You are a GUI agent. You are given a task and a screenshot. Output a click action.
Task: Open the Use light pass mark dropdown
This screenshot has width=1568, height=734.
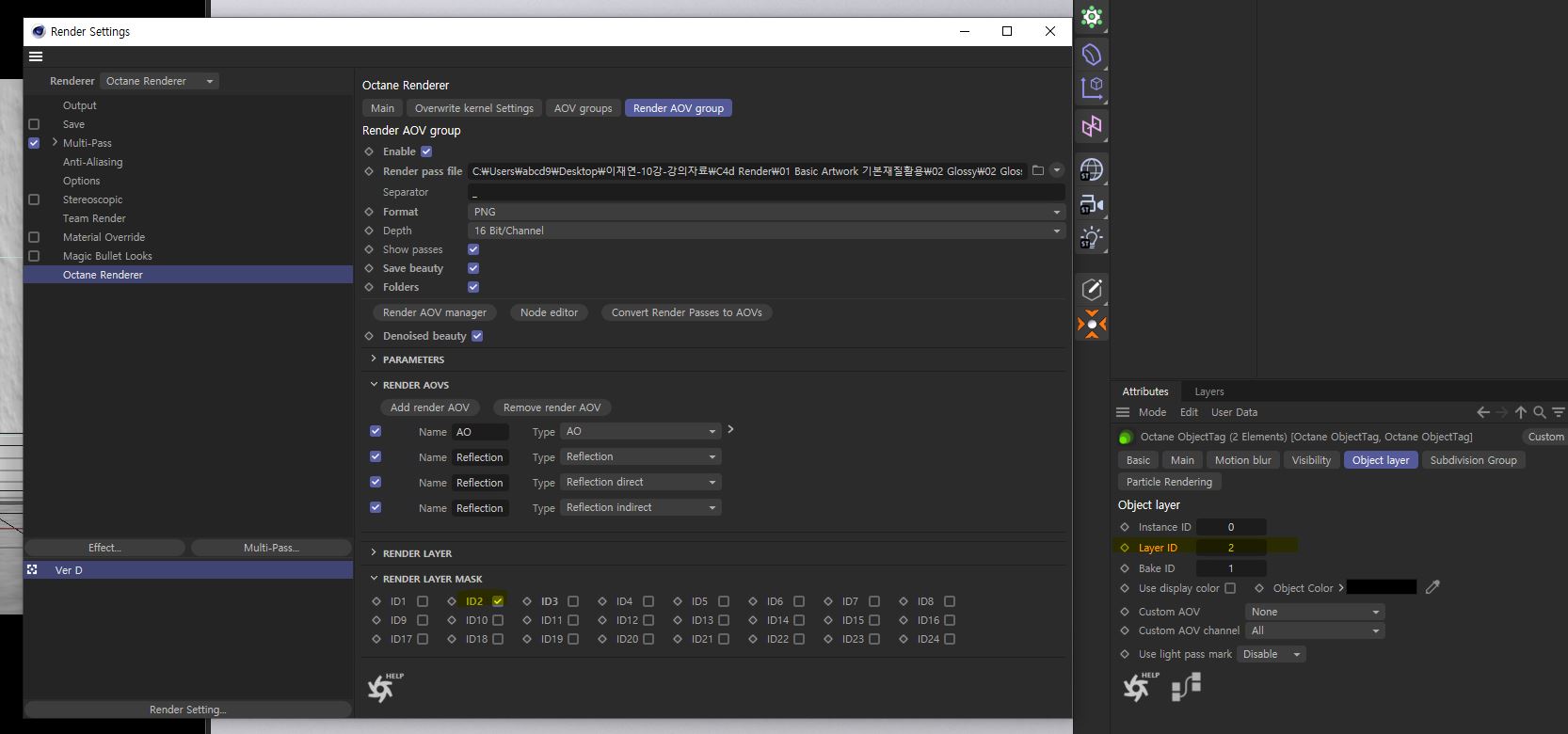point(1272,654)
